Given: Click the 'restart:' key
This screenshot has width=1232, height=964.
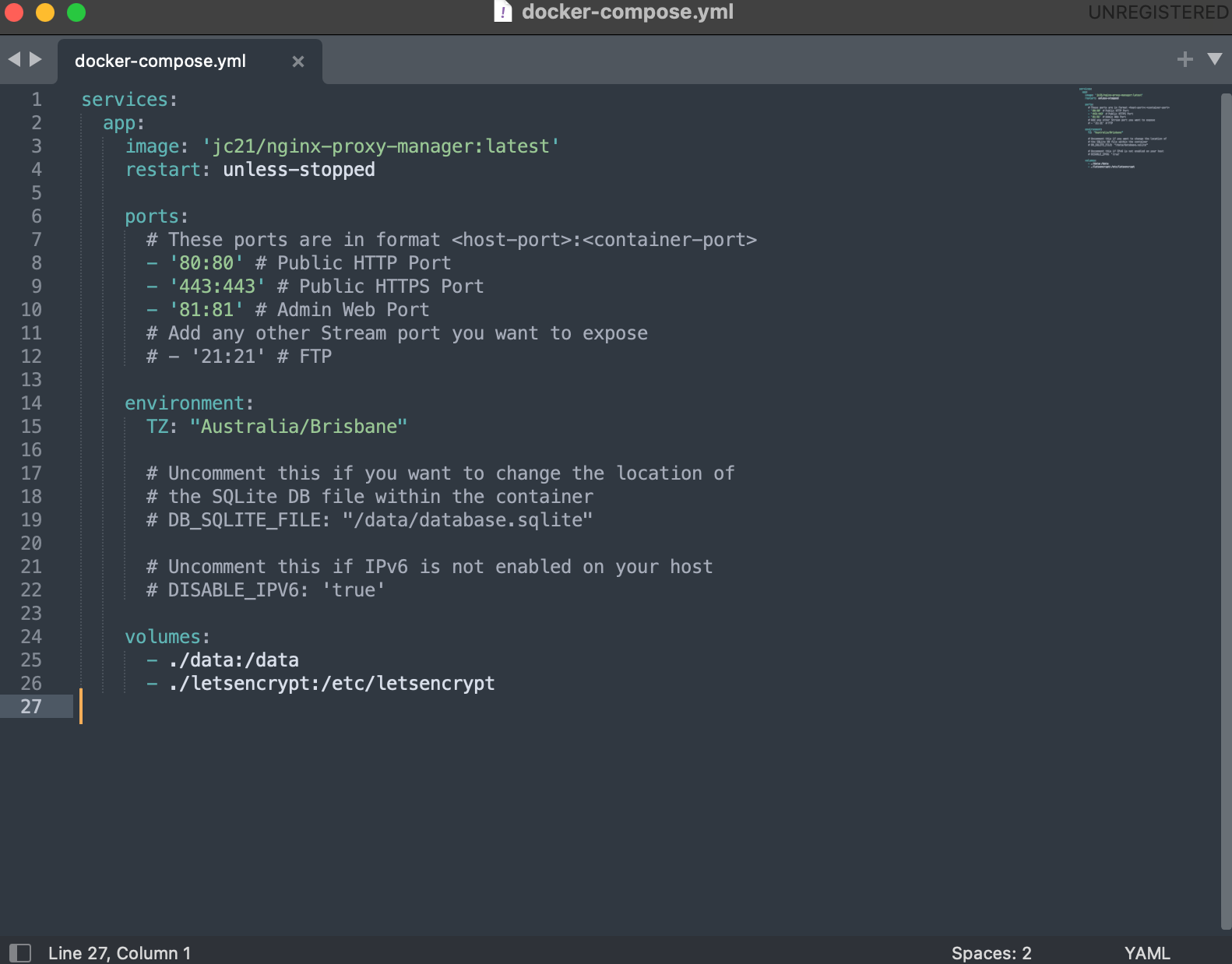Looking at the screenshot, I should (x=167, y=170).
